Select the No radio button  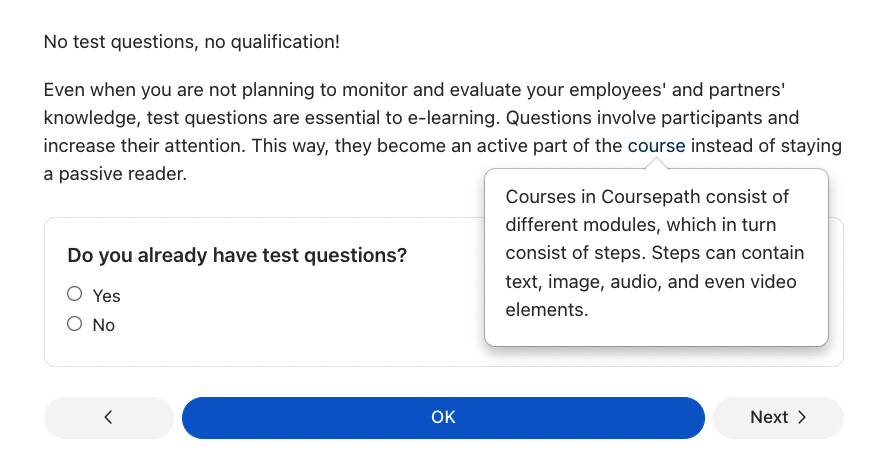[74, 324]
